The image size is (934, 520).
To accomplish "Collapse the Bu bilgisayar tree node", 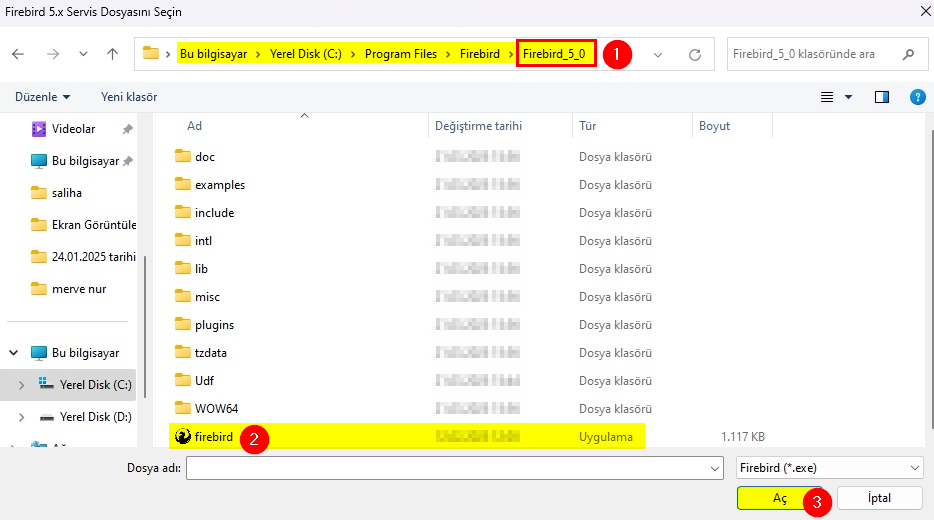I will click(14, 353).
